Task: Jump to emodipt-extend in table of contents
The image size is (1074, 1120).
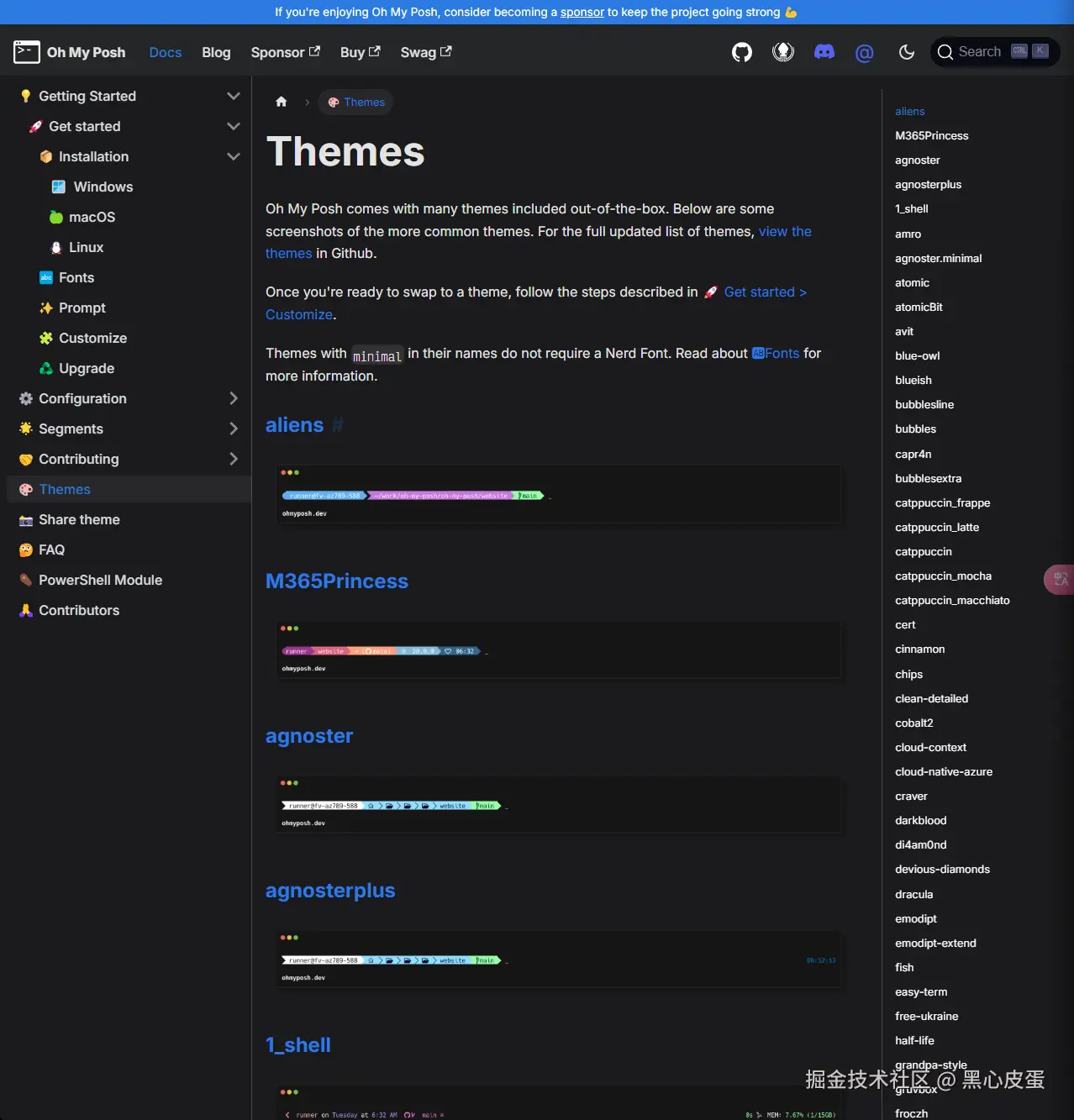Action: 935,943
